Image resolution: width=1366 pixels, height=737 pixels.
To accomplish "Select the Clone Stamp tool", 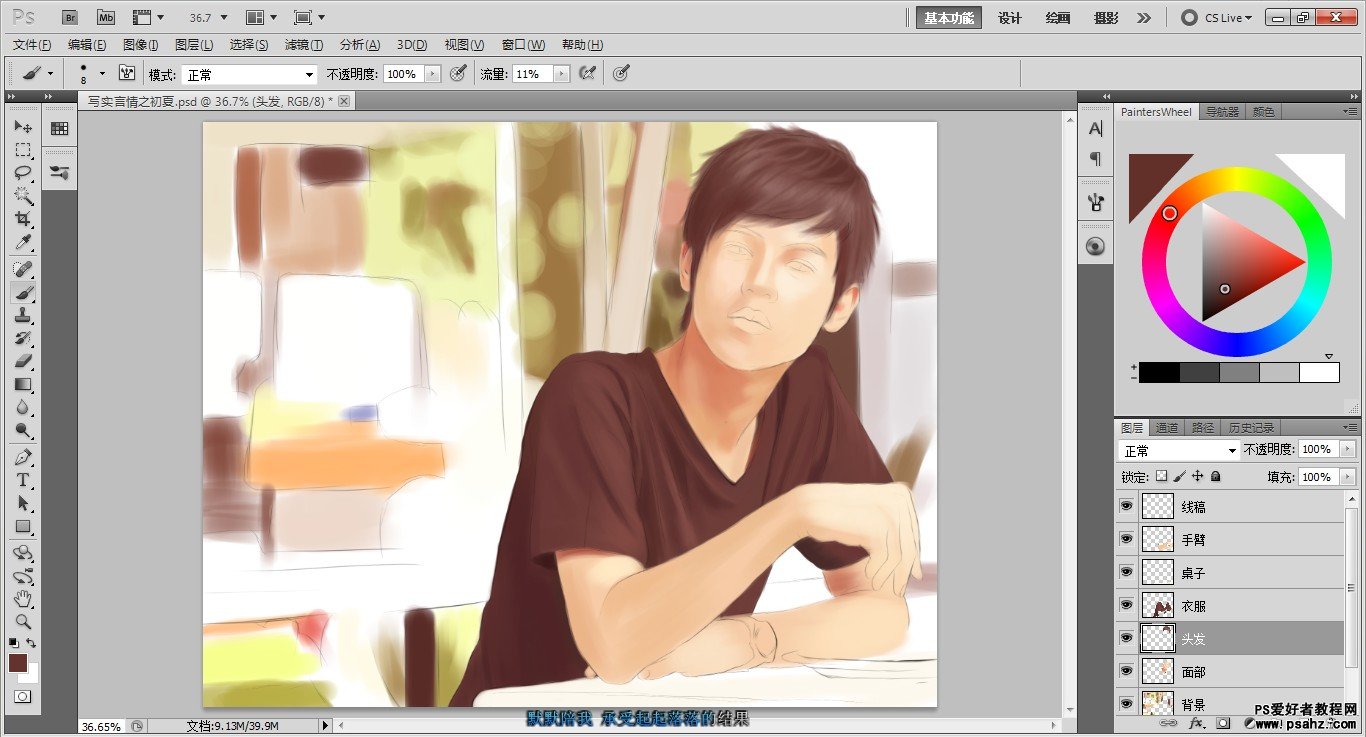I will pyautogui.click(x=23, y=315).
